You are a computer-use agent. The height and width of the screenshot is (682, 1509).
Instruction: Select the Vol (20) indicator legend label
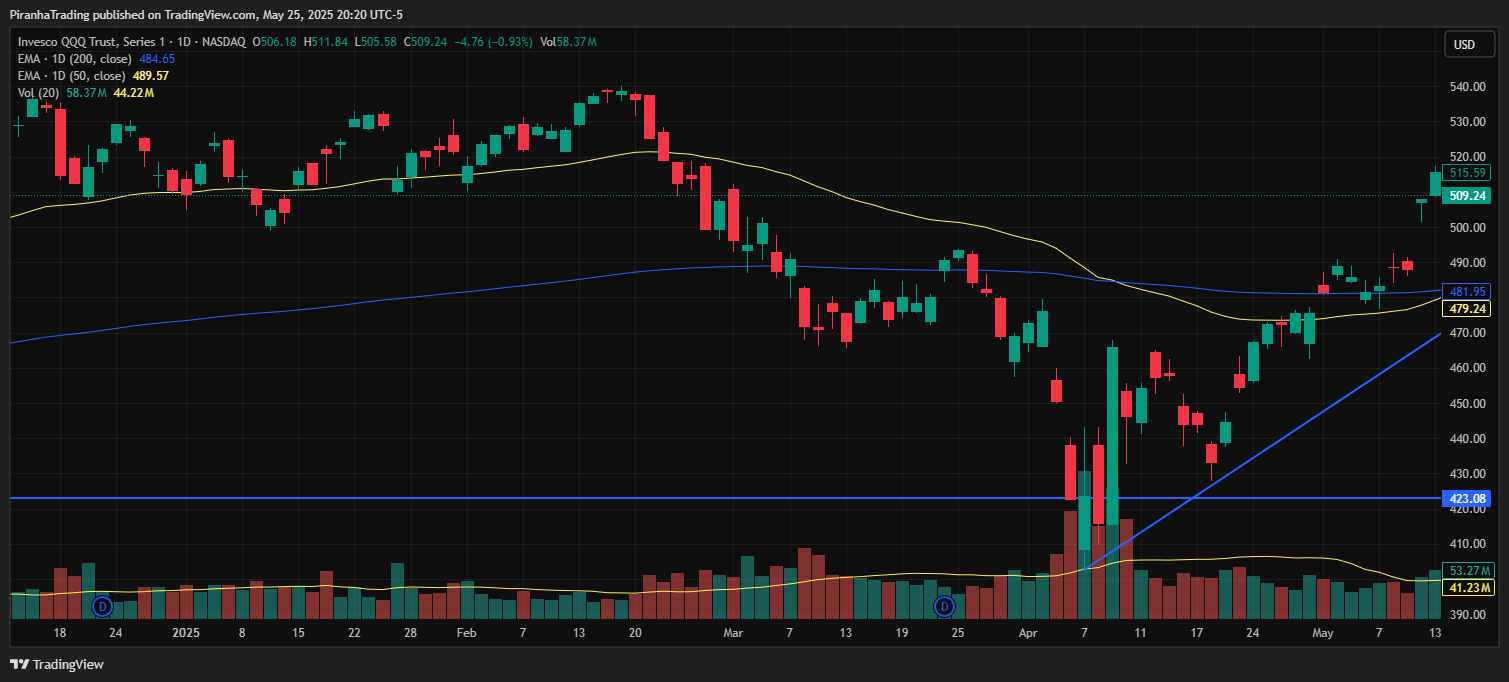point(39,93)
